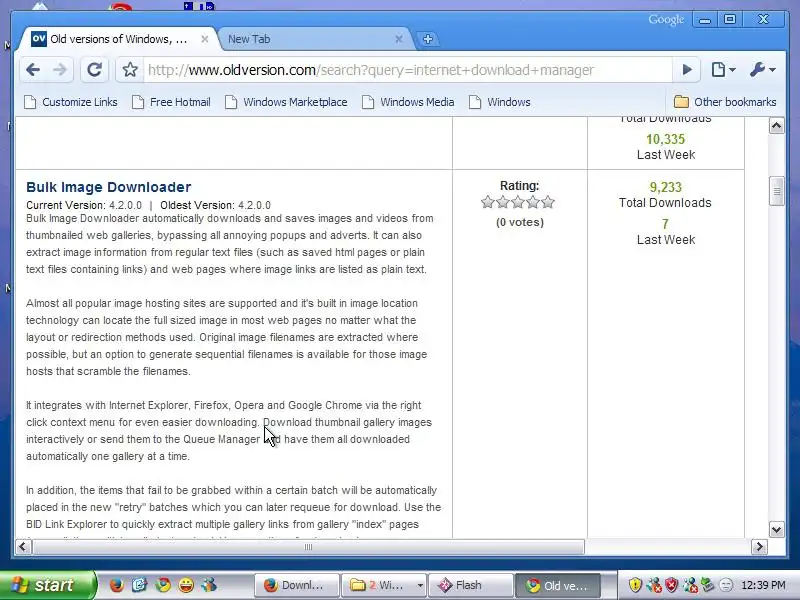800x600 pixels.
Task: Click the computer tray icon left of the grey smiley
Action: click(x=707, y=585)
